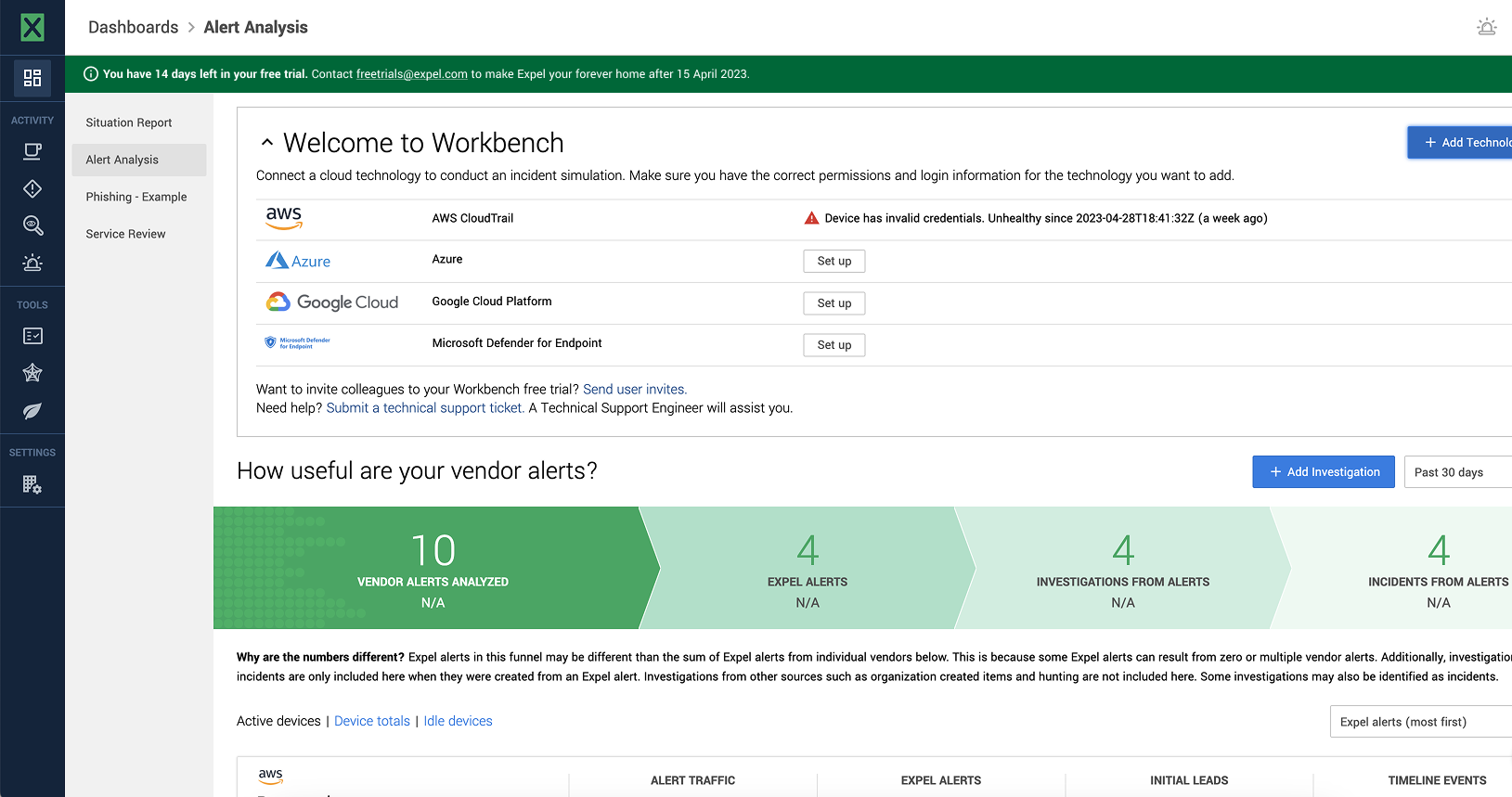The image size is (1512, 797).
Task: Open the magnifier investigations icon
Action: point(32,225)
